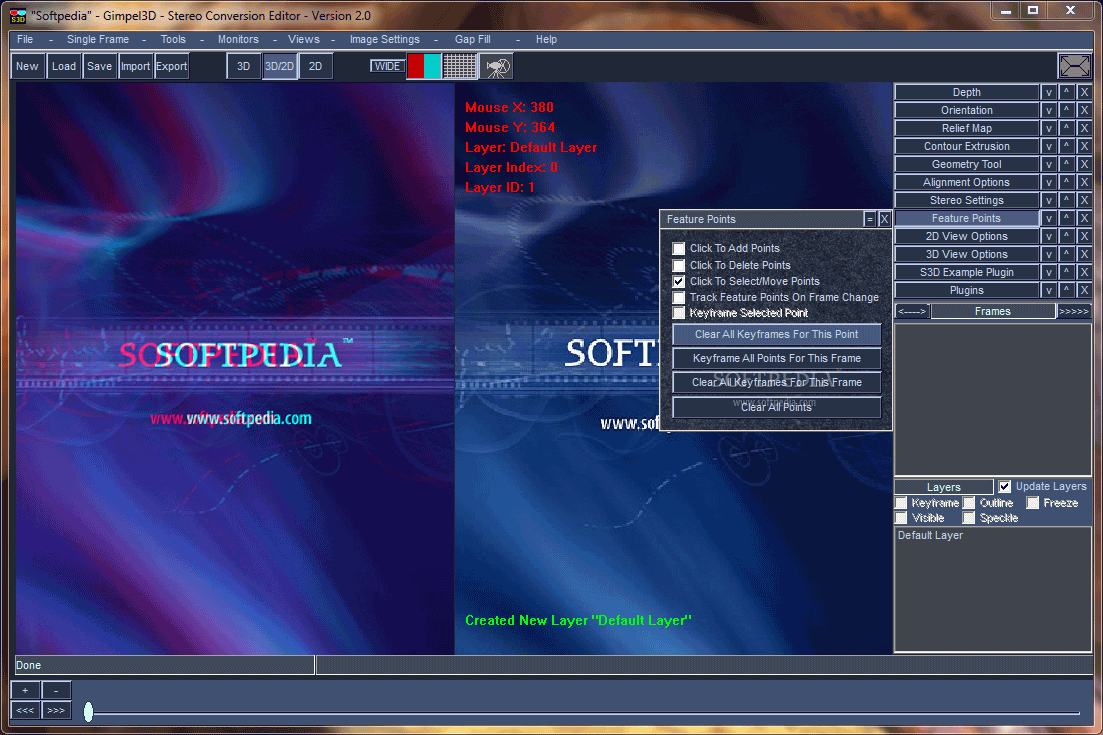Open the File menu

click(x=25, y=39)
